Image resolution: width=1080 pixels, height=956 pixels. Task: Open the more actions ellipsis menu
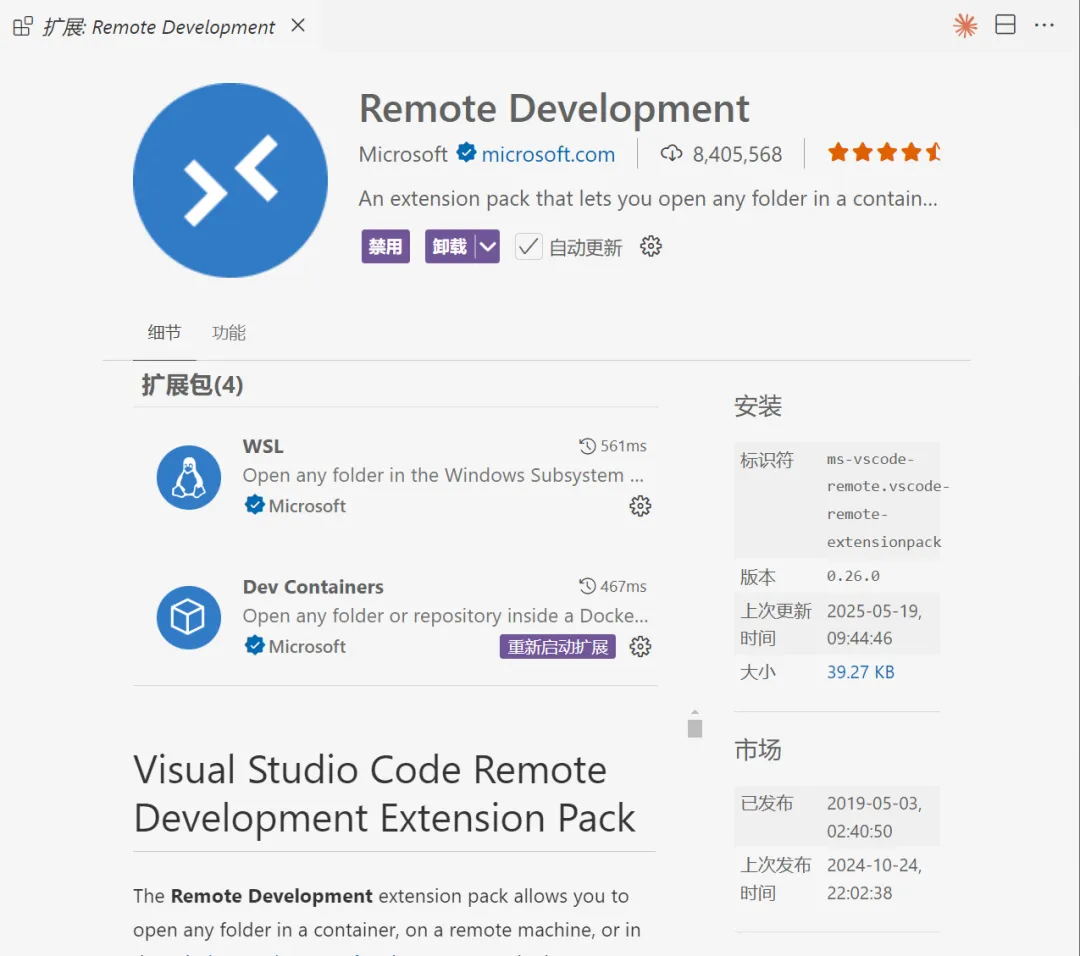click(x=1044, y=25)
